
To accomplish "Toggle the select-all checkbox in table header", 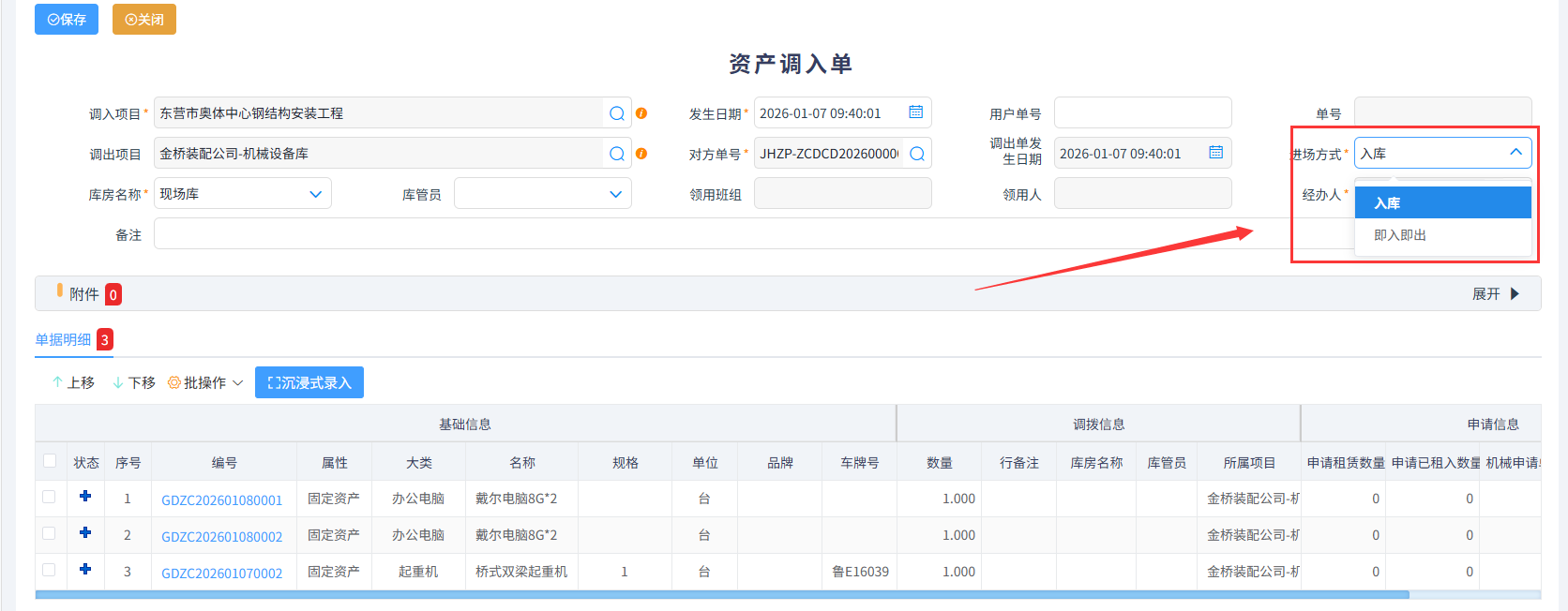I will click(x=50, y=461).
